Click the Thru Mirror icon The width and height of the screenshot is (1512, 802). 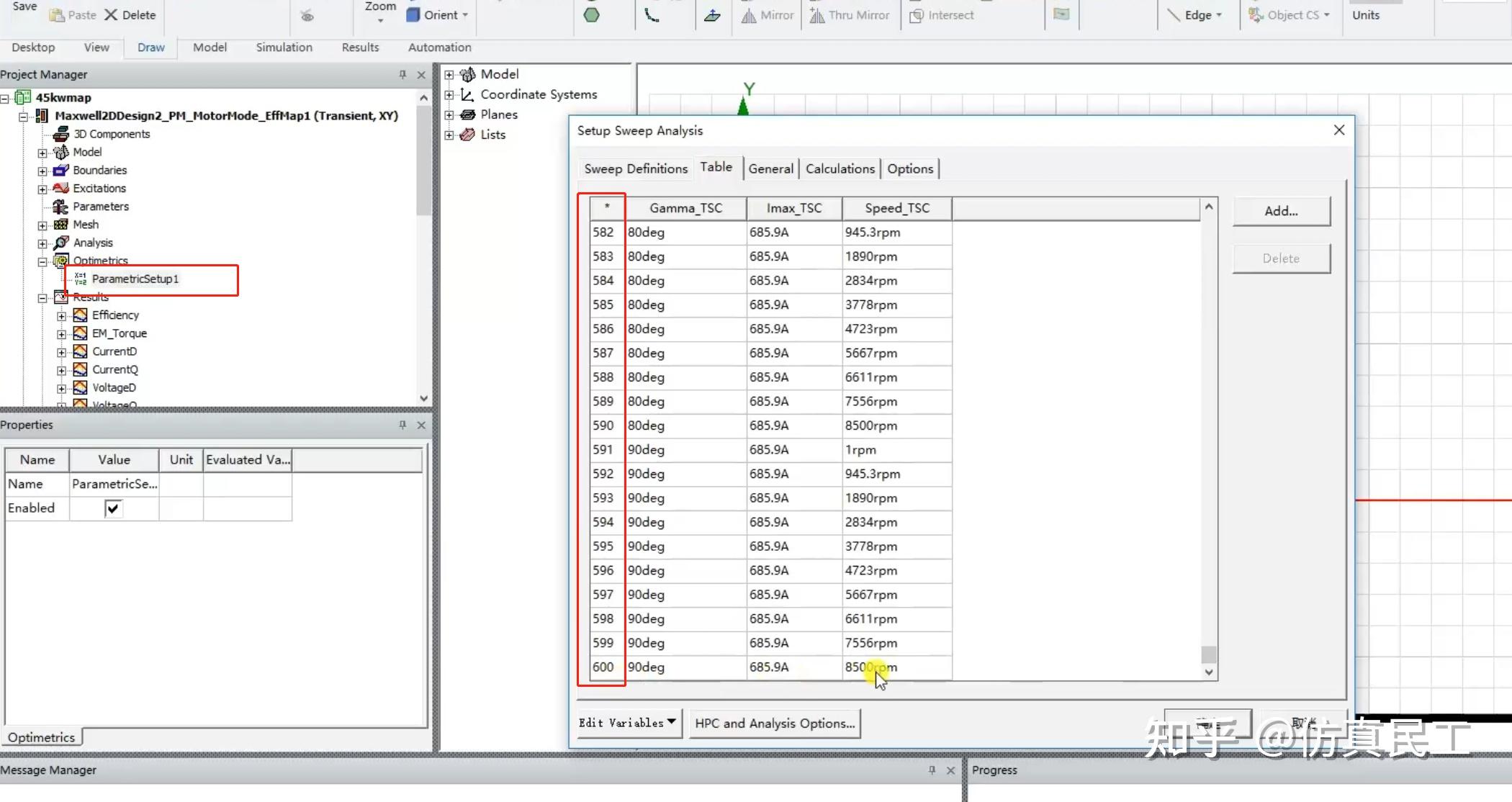coord(817,15)
